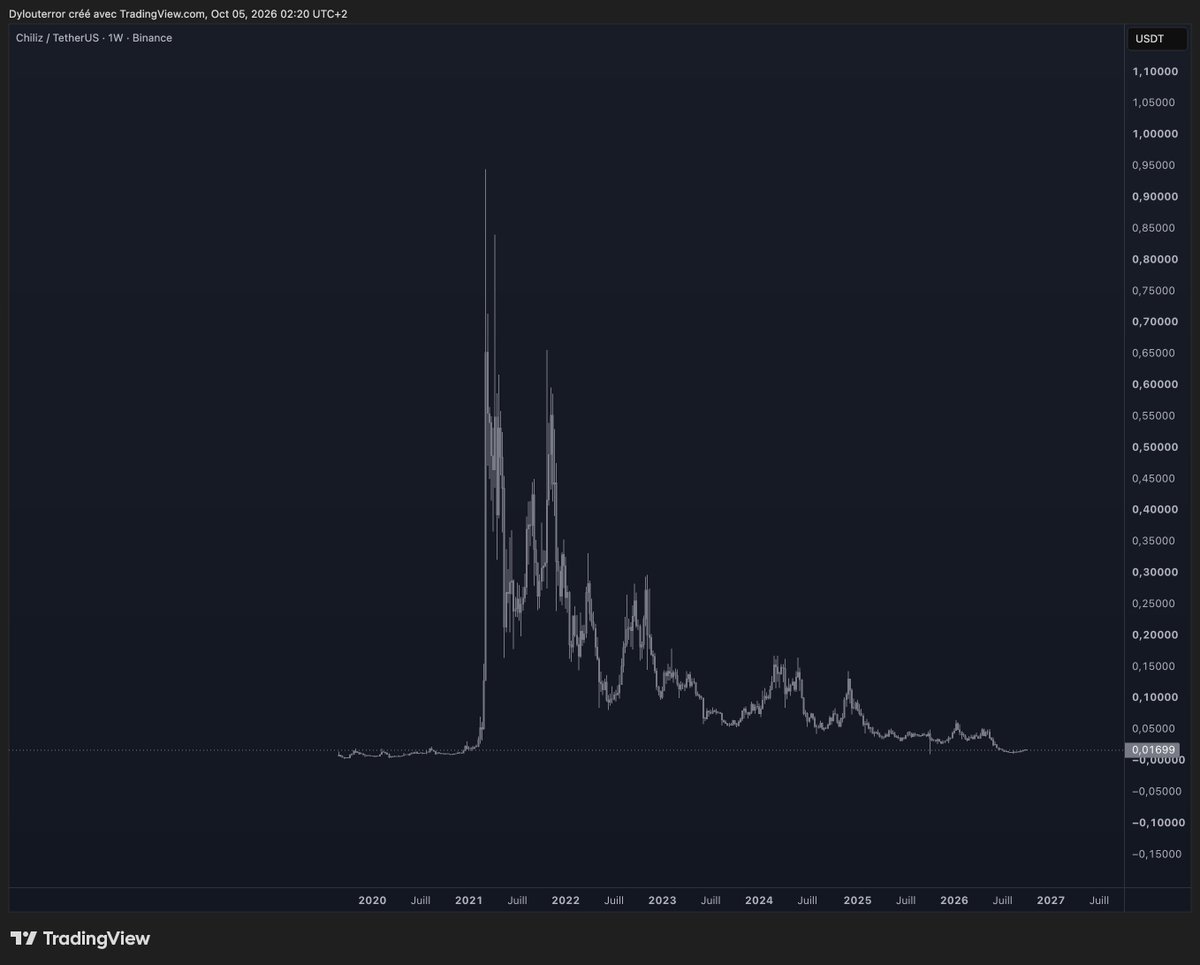Click the 1,00000 price axis label
Image resolution: width=1200 pixels, height=965 pixels.
[1154, 134]
